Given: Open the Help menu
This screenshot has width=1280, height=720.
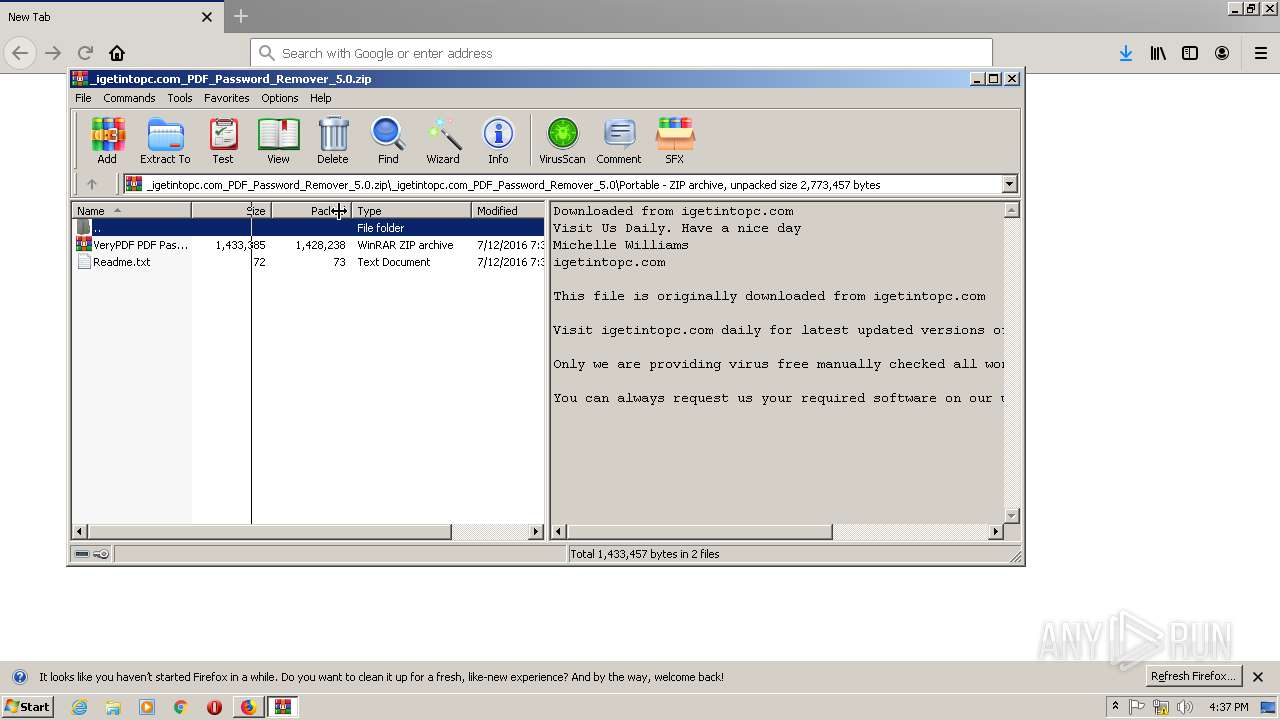Looking at the screenshot, I should 320,98.
